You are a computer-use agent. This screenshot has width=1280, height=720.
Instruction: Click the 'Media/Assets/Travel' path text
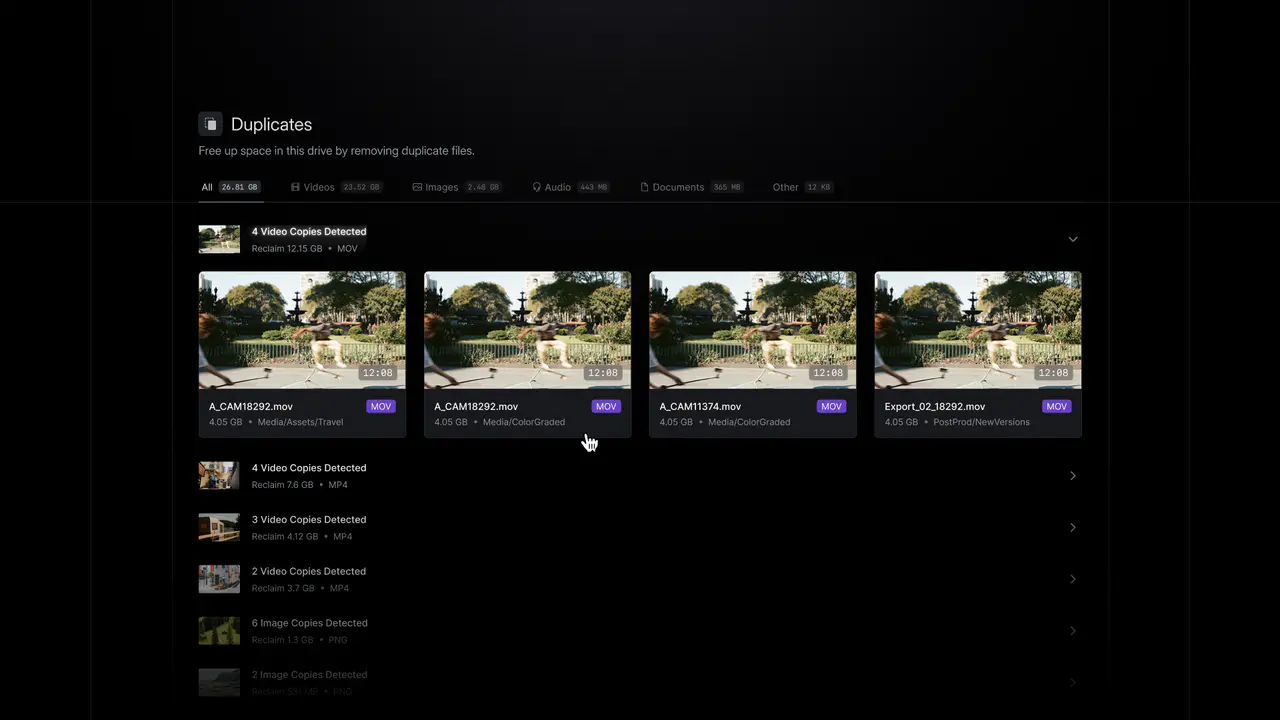[300, 422]
